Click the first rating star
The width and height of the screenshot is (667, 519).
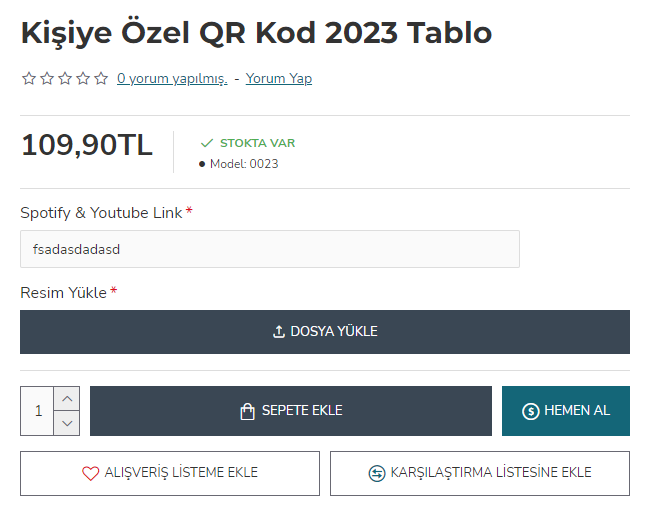[29, 79]
